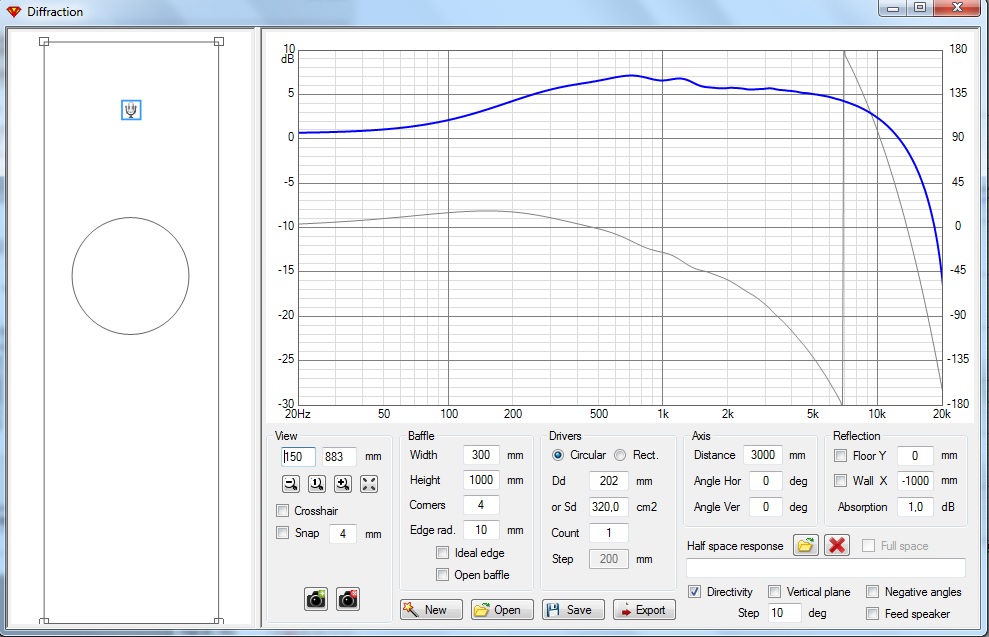Select the Circular driver radio button
Viewport: 989px width, 637px height.
coord(558,455)
